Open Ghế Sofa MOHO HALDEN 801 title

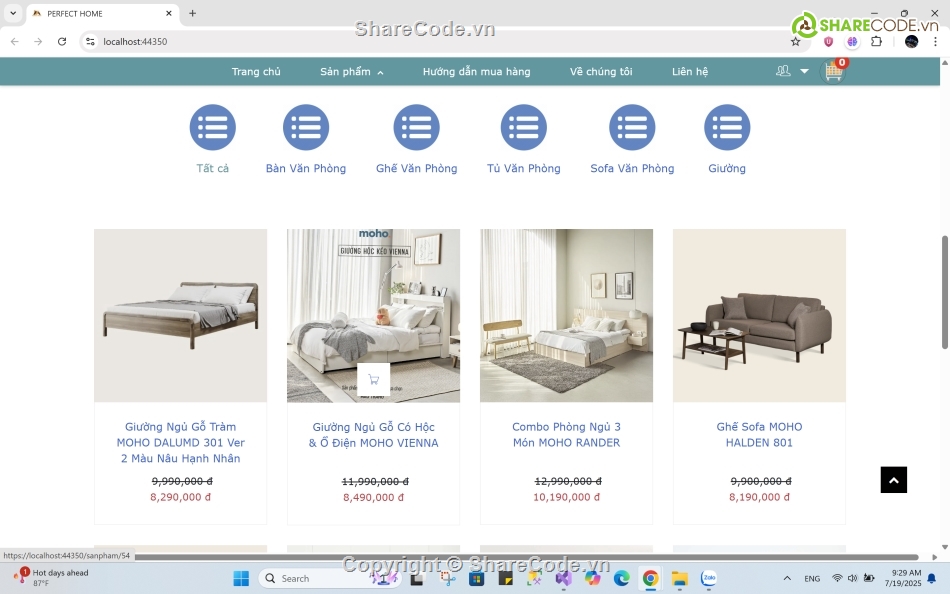(759, 435)
